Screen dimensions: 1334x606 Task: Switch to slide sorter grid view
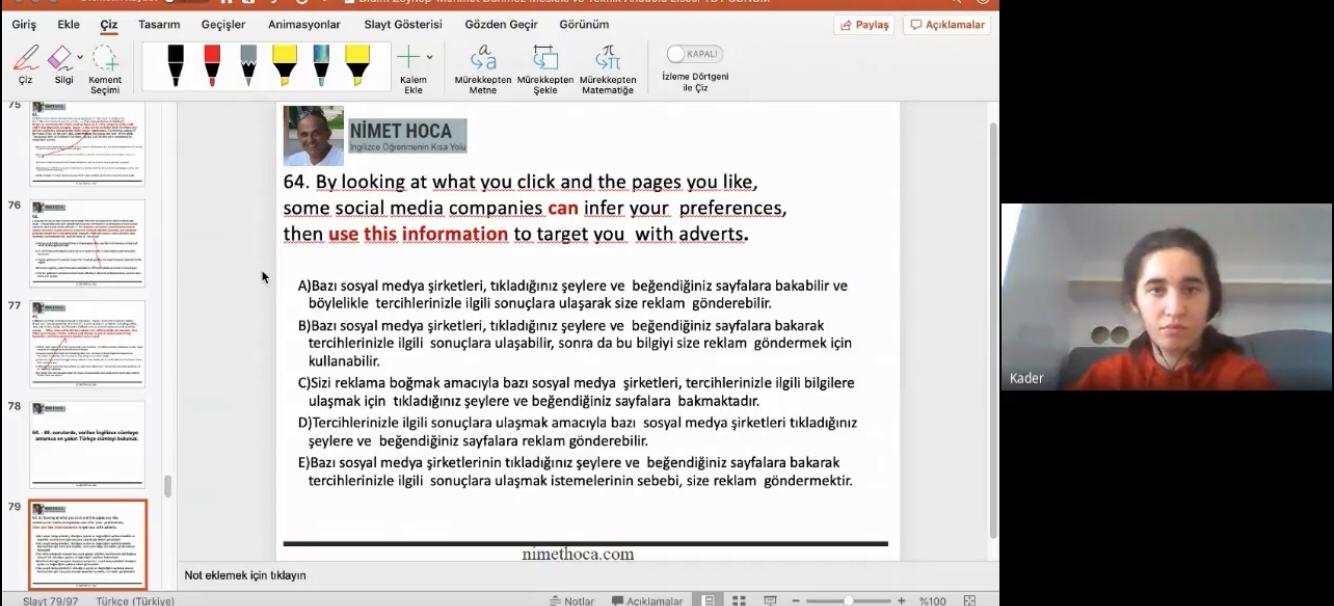(739, 600)
